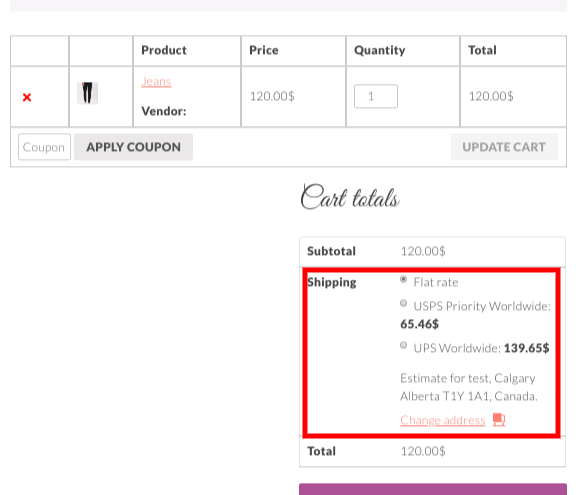578x495 pixels.
Task: Click the 120.00$ value in table Total column
Action: tap(491, 96)
